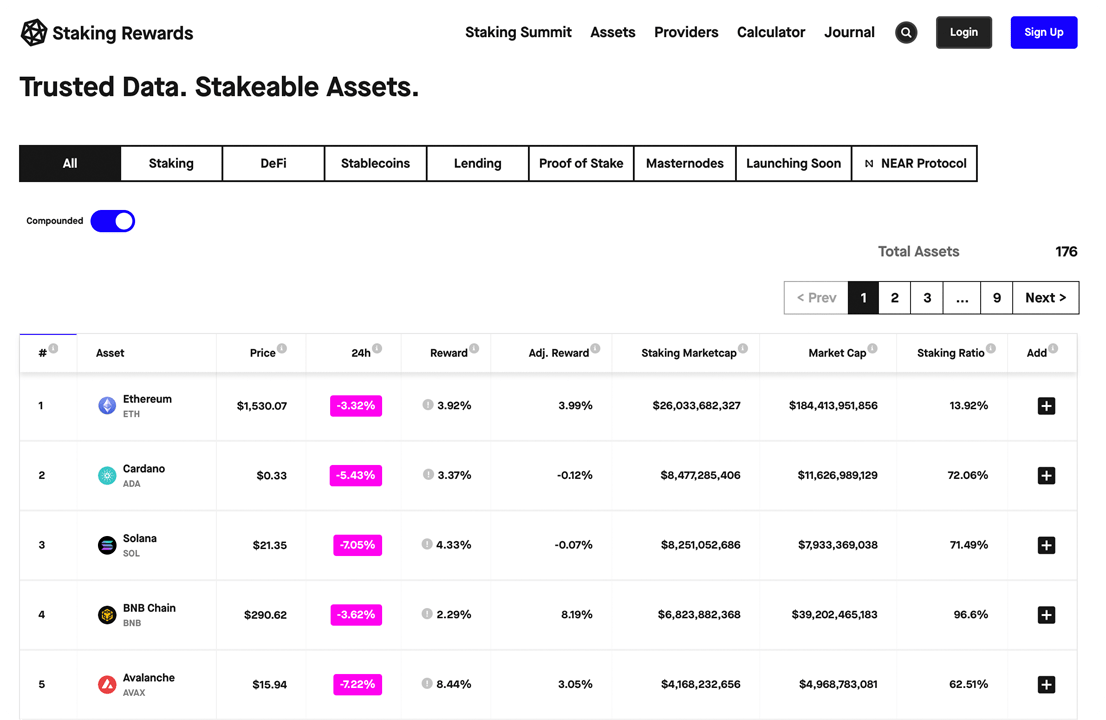Click the Staking Rewards logo icon
The width and height of the screenshot is (1106, 720).
pos(34,33)
